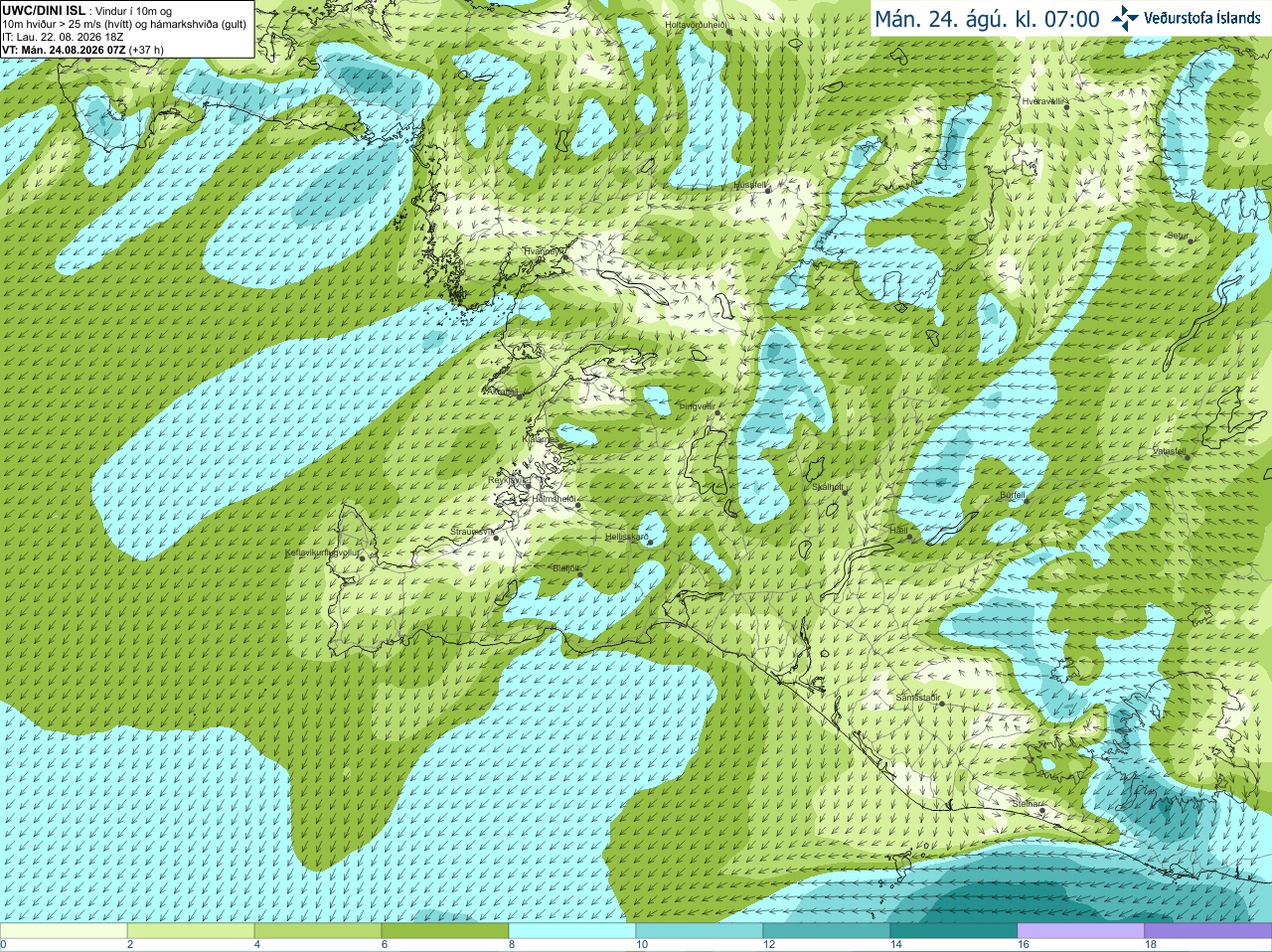Viewport: 1272px width, 952px height.
Task: Select the Þingvellir station dot
Action: [x=717, y=411]
